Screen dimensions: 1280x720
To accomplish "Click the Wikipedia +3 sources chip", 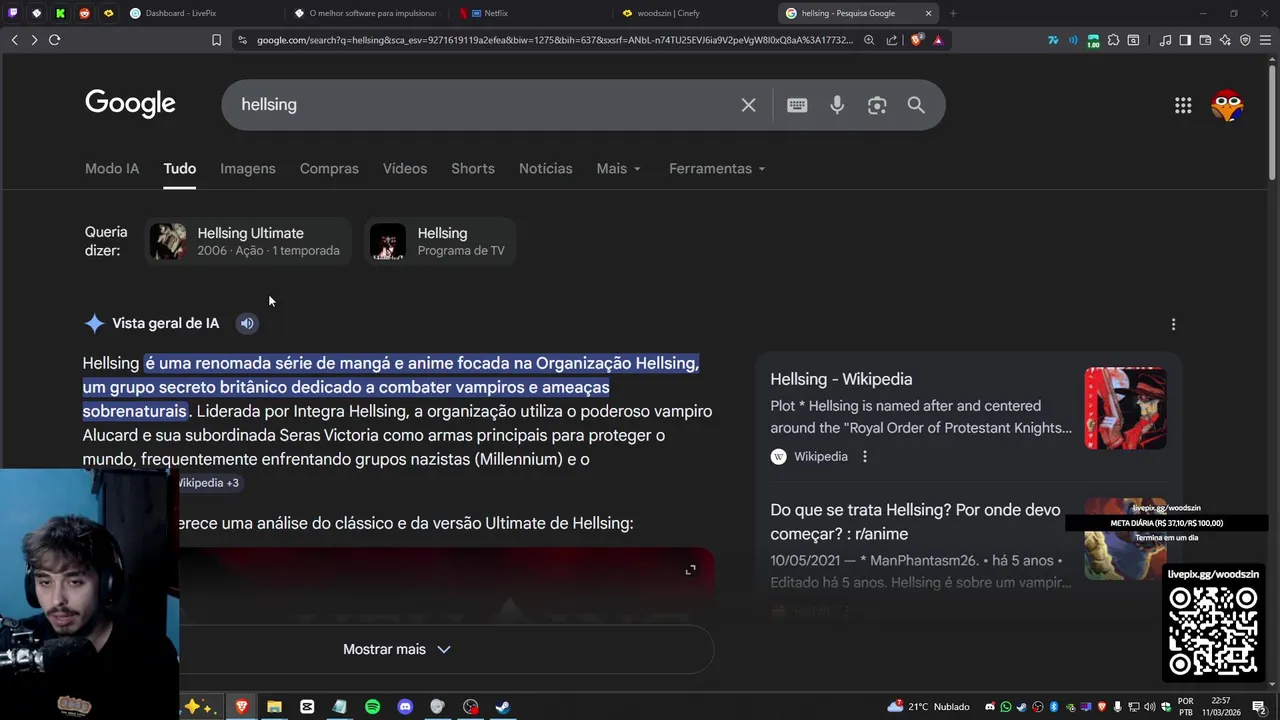I will [209, 483].
